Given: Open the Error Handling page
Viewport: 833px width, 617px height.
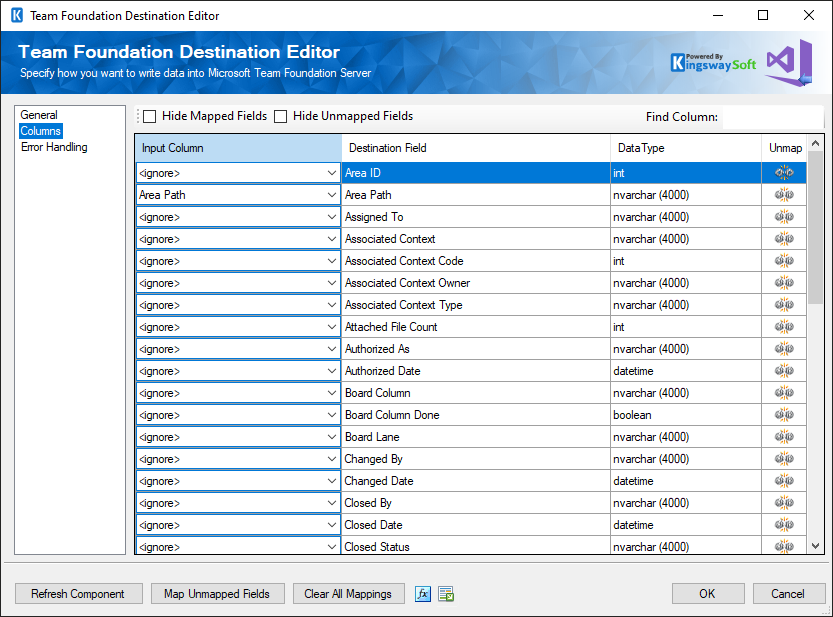Looking at the screenshot, I should 54,147.
